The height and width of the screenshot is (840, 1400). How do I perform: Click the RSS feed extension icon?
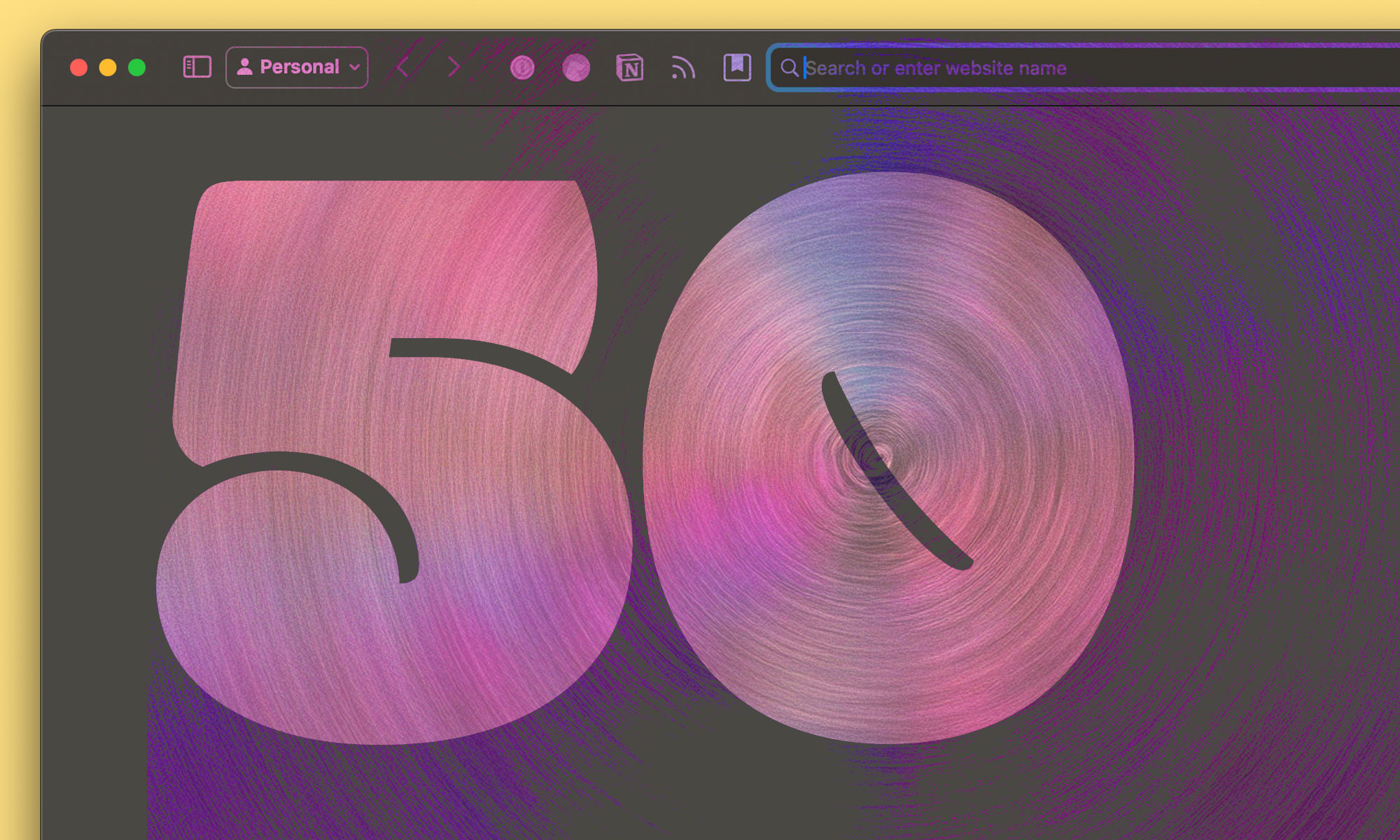pyautogui.click(x=682, y=68)
